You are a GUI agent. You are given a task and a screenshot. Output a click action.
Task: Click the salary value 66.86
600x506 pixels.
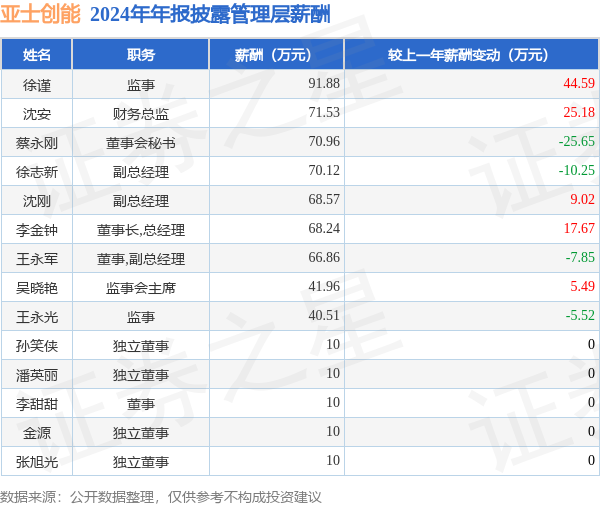pos(324,258)
